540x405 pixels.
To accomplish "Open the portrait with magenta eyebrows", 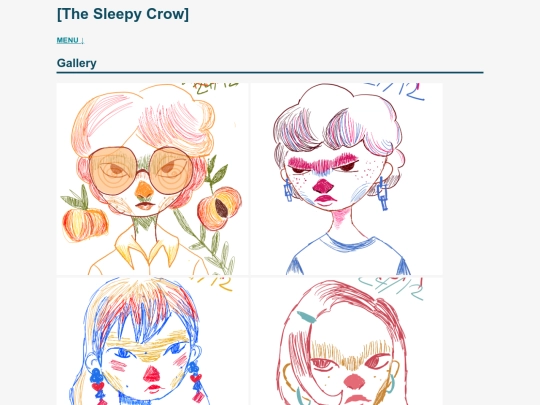I will pyautogui.click(x=346, y=179).
